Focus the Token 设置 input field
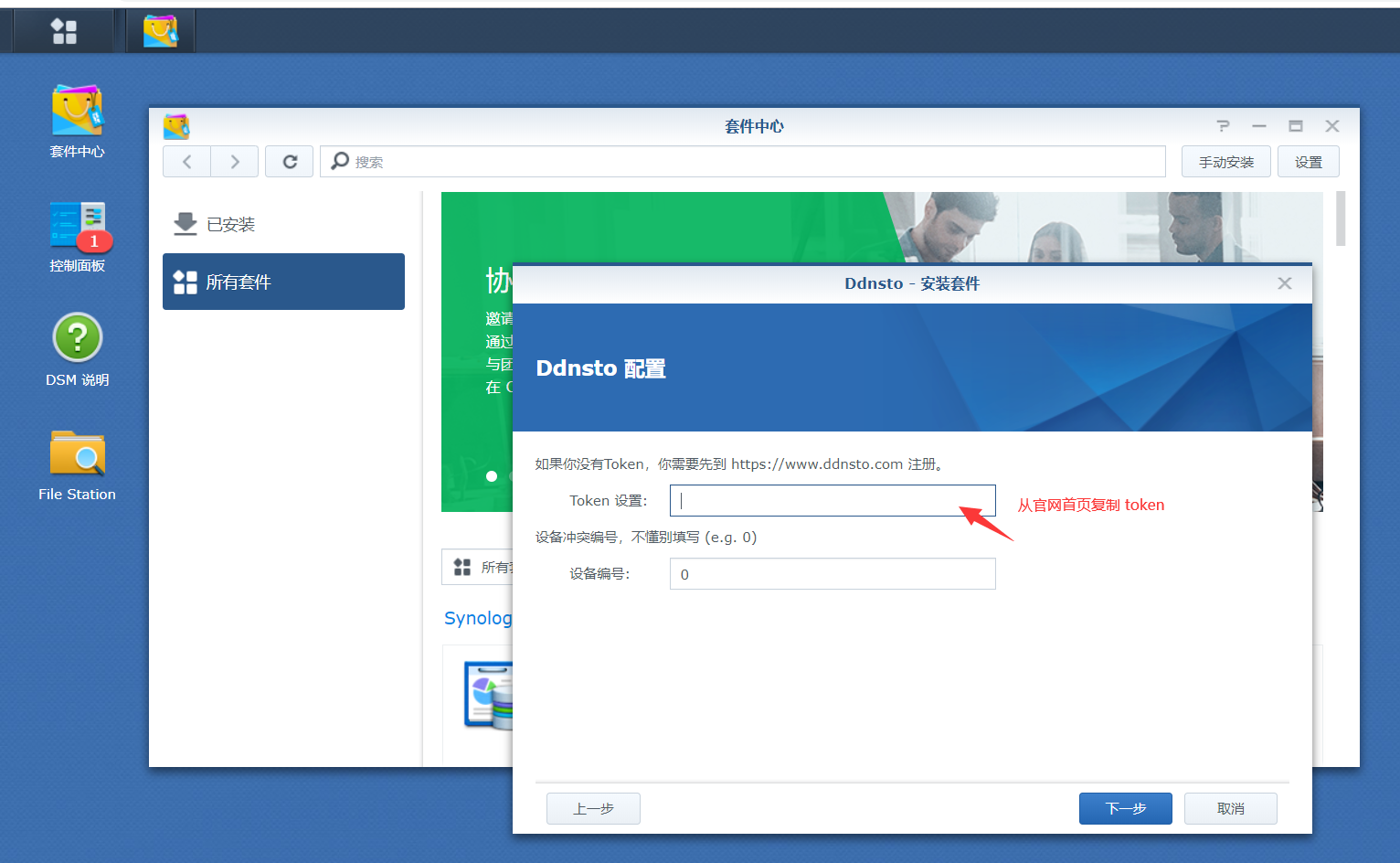This screenshot has height=863, width=1400. coord(833,501)
